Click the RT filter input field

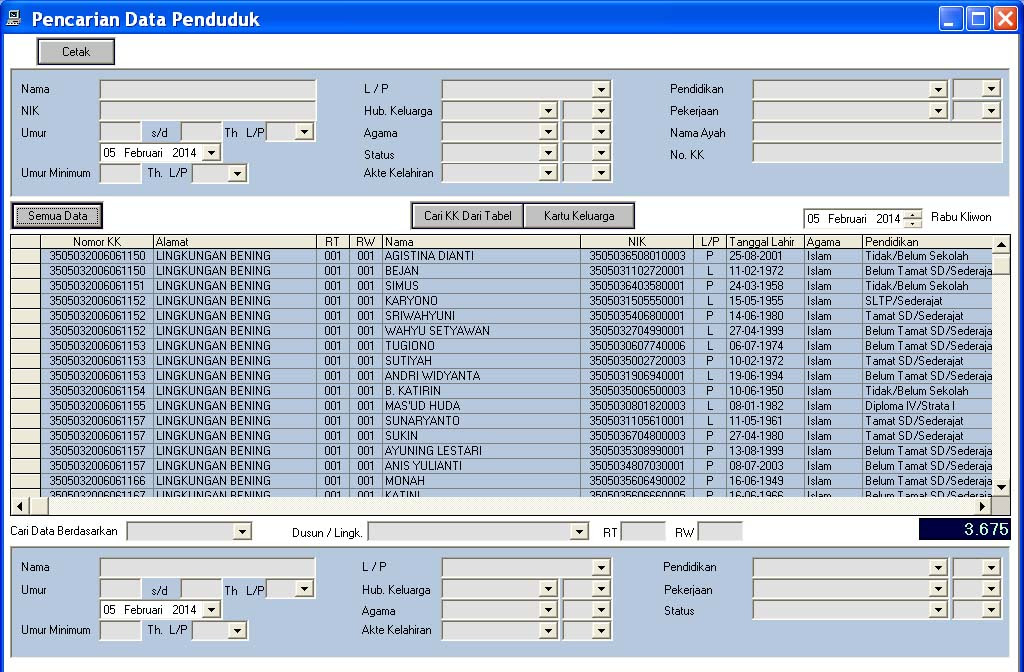coord(643,532)
